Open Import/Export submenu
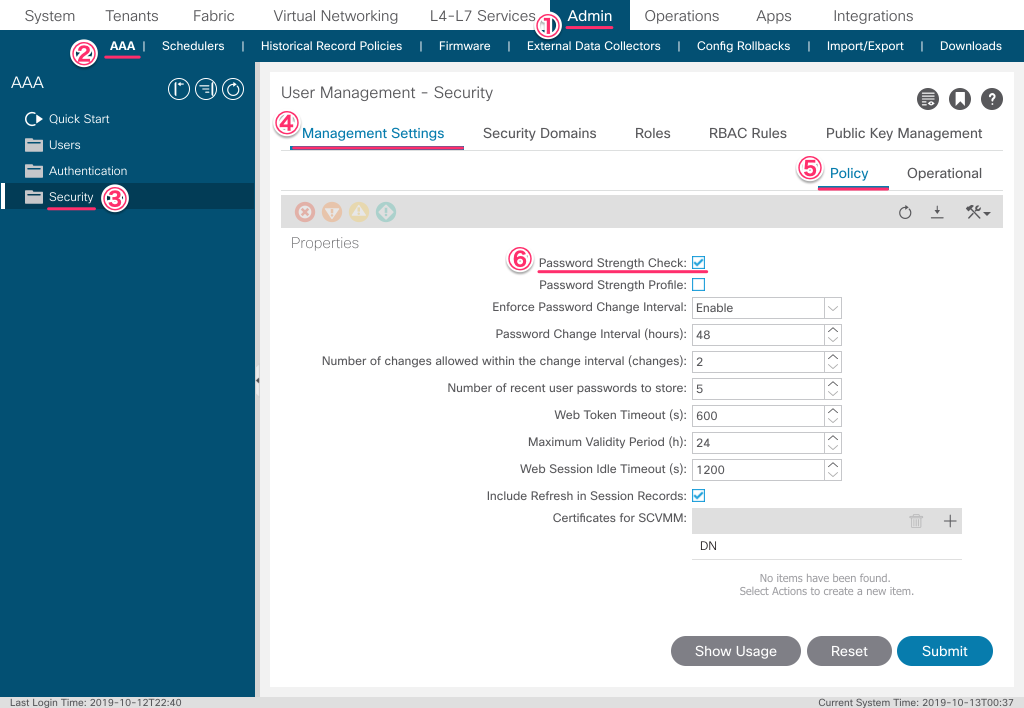Viewport: 1024px width, 708px height. (865, 46)
